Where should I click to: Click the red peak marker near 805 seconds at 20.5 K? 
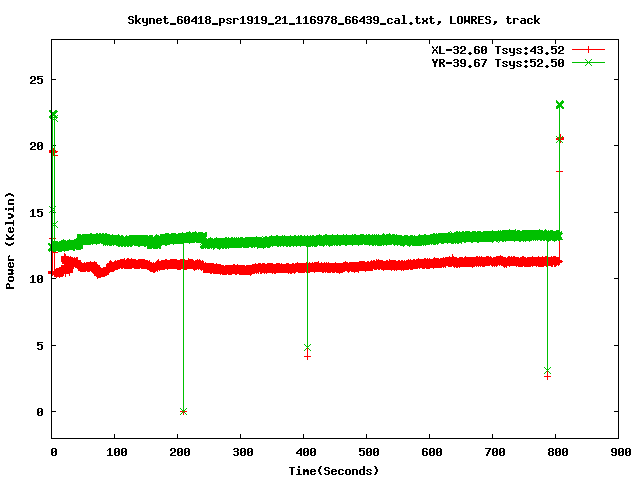click(x=560, y=139)
